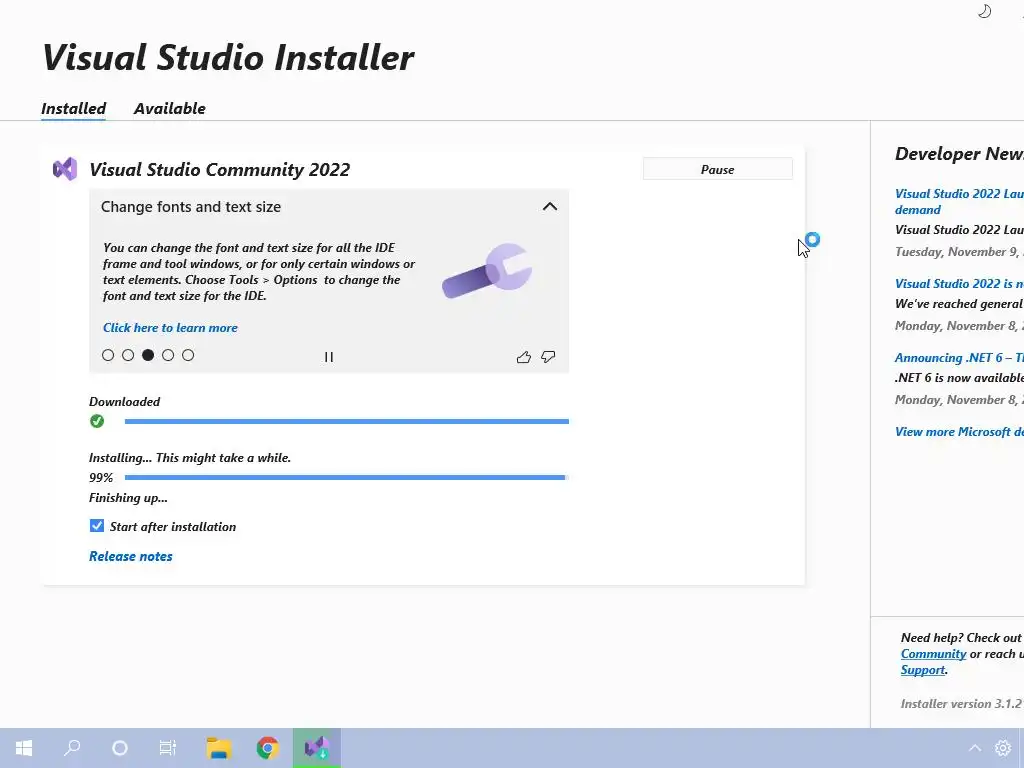
Task: Click the Visual Studio Installer title
Action: coord(228,57)
